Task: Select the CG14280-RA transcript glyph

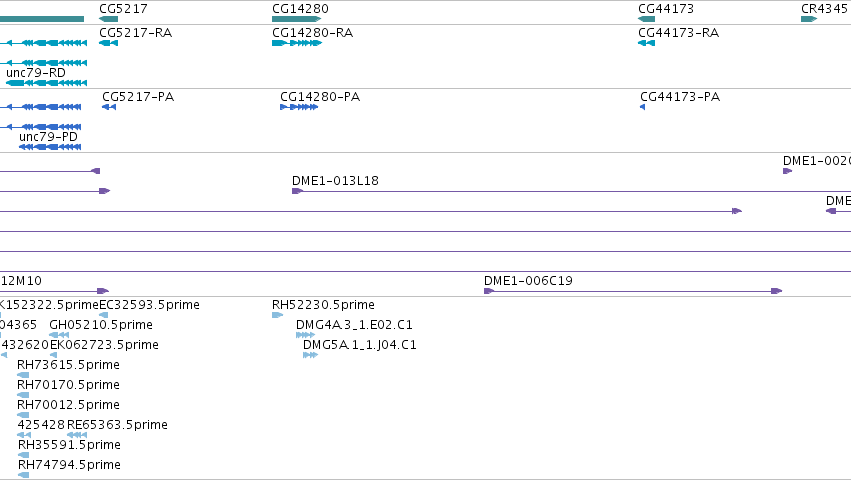Action: pos(297,43)
